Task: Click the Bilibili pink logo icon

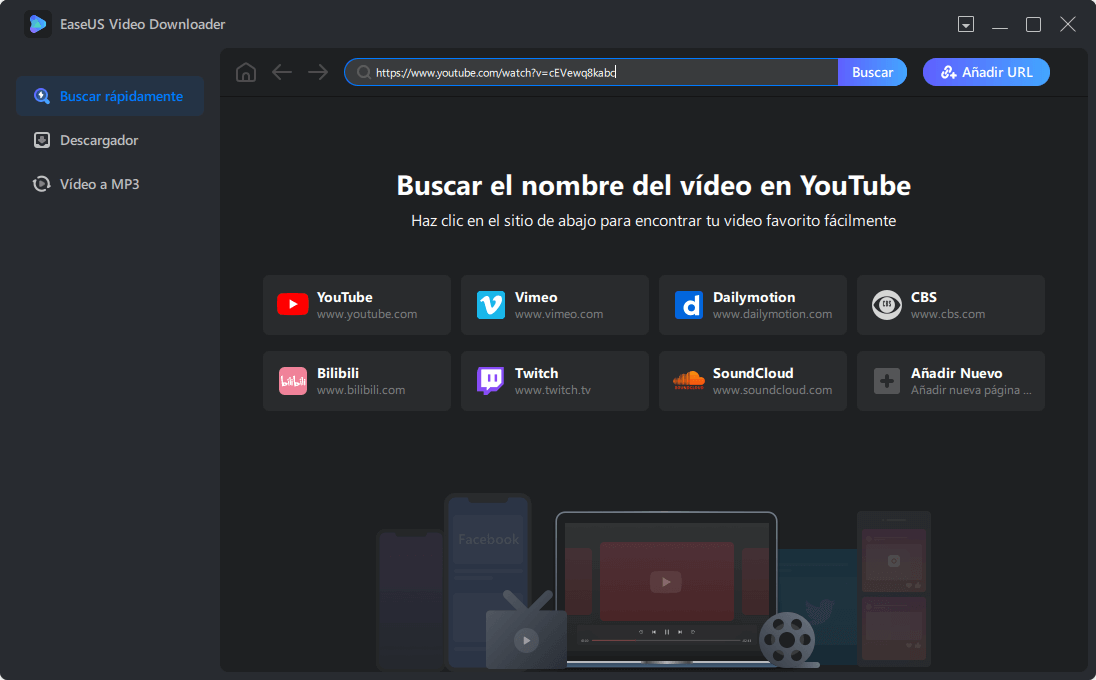Action: pyautogui.click(x=292, y=381)
